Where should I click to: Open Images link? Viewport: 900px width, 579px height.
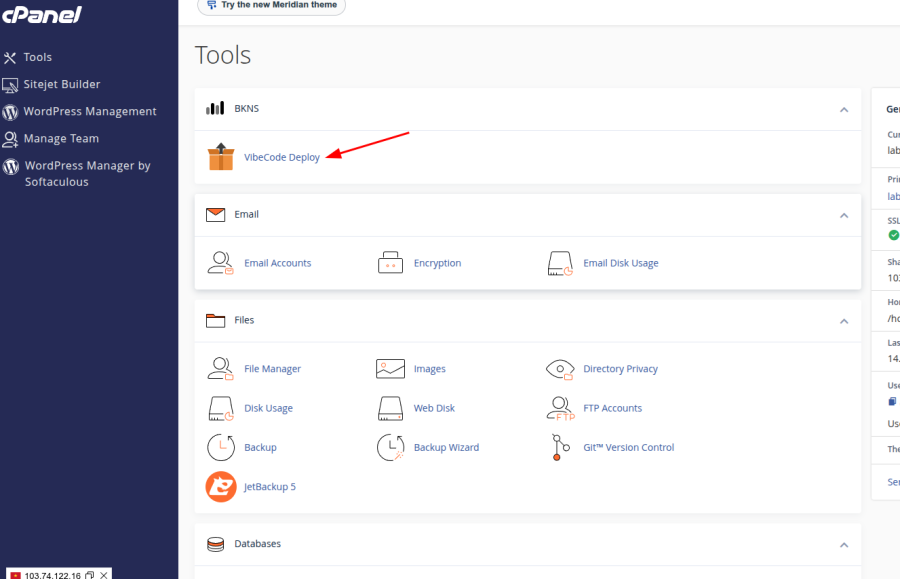[x=430, y=368]
